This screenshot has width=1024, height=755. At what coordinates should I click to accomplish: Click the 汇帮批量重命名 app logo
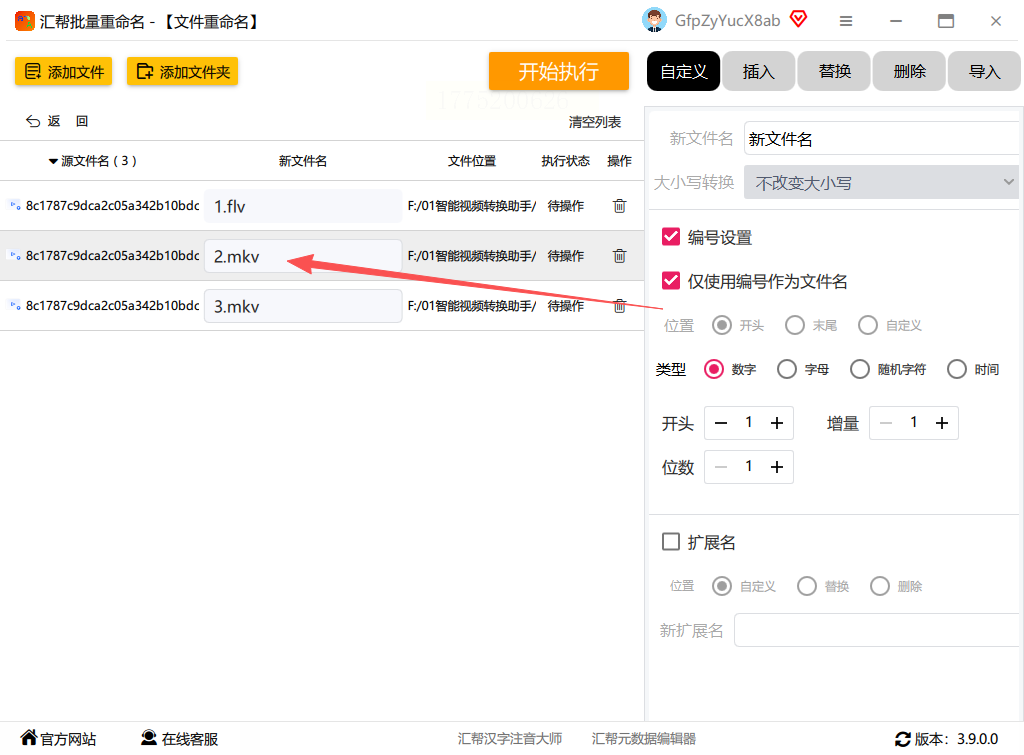(25, 21)
